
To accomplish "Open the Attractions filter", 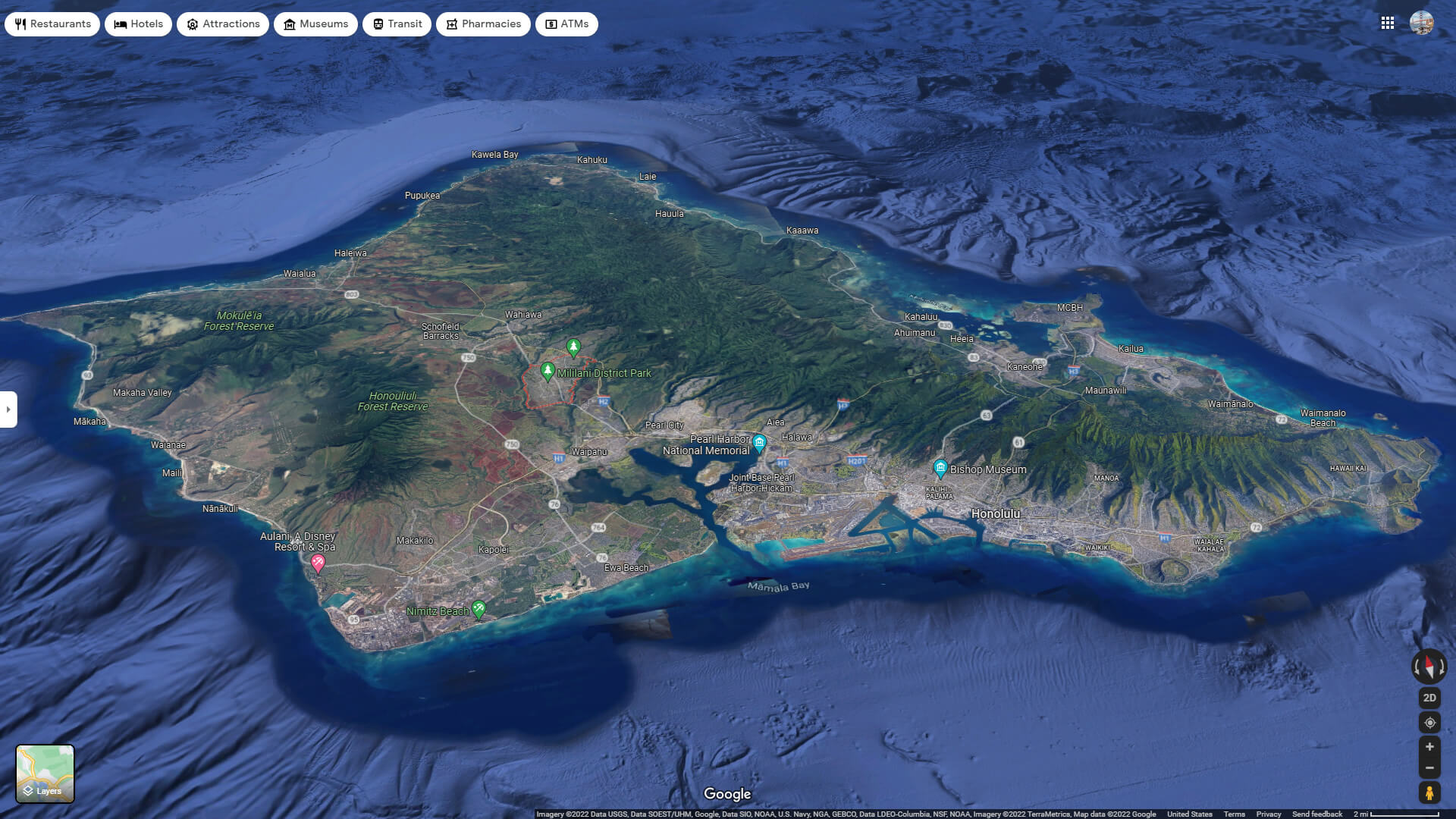I will point(192,24).
